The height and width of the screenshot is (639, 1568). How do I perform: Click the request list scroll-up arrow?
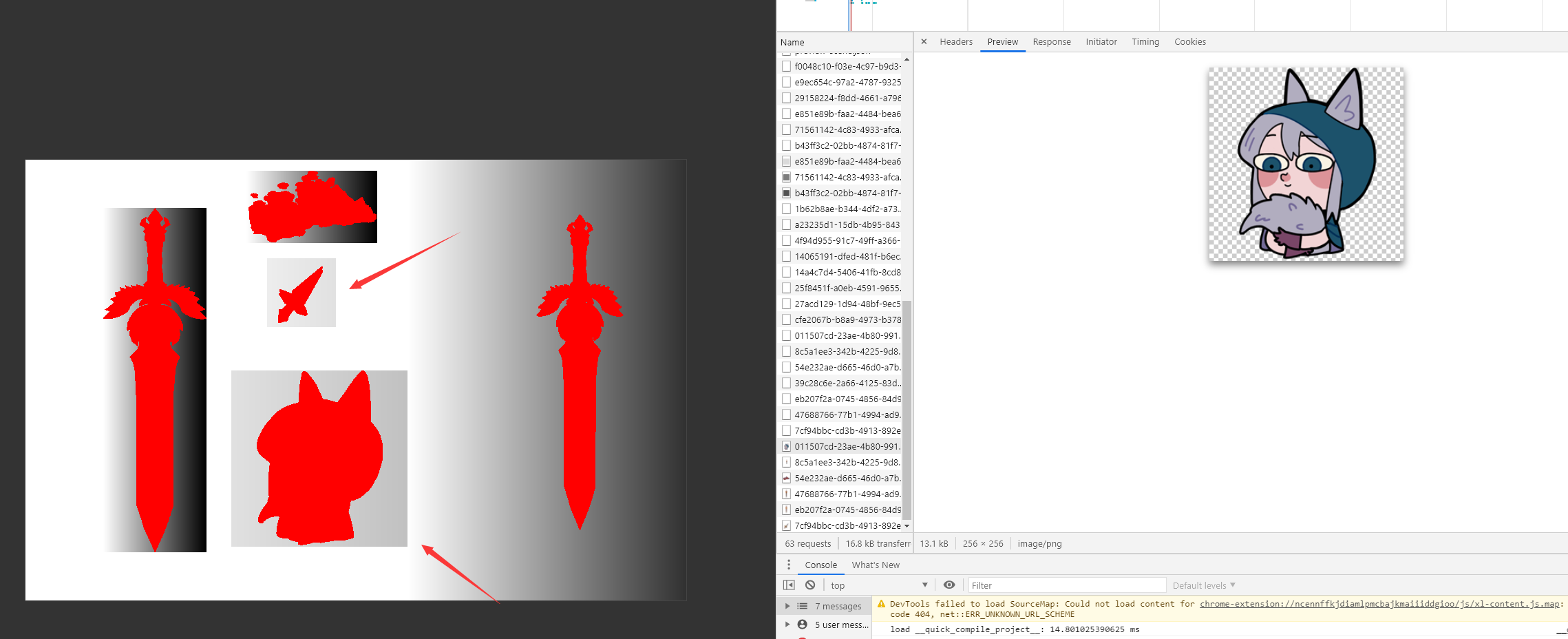point(907,60)
